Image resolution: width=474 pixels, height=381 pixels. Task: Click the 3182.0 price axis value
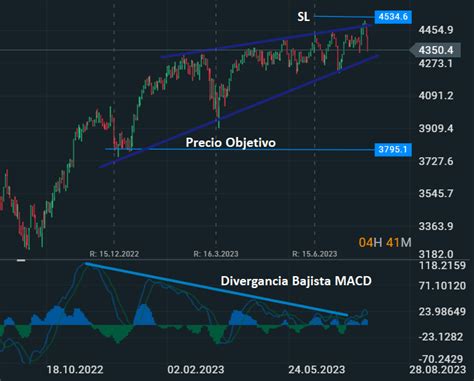[x=436, y=254]
